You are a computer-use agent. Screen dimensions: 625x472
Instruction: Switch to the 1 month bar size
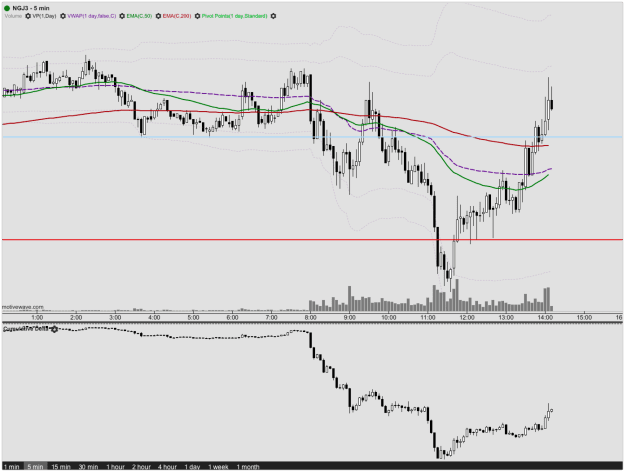tap(248, 466)
